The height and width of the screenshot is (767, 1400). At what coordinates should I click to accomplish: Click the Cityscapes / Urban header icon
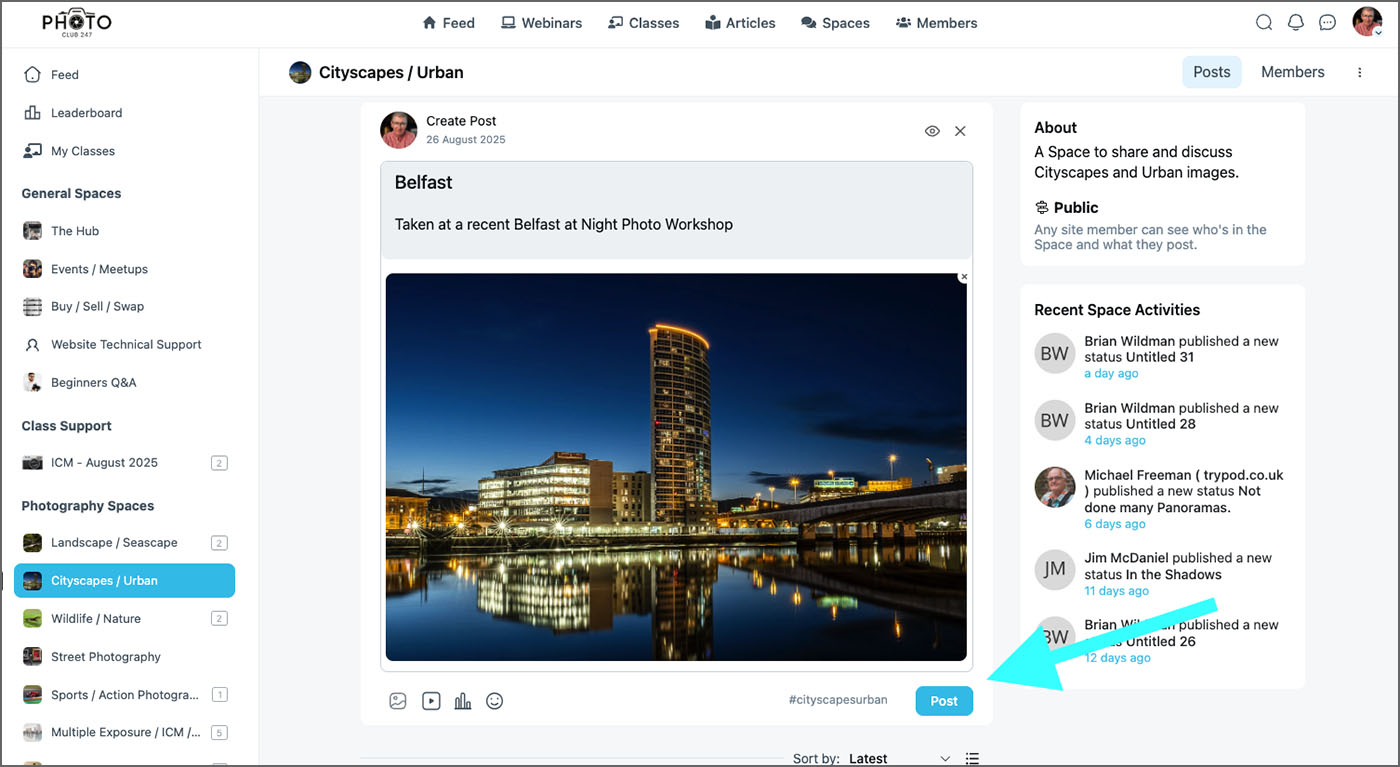coord(300,72)
